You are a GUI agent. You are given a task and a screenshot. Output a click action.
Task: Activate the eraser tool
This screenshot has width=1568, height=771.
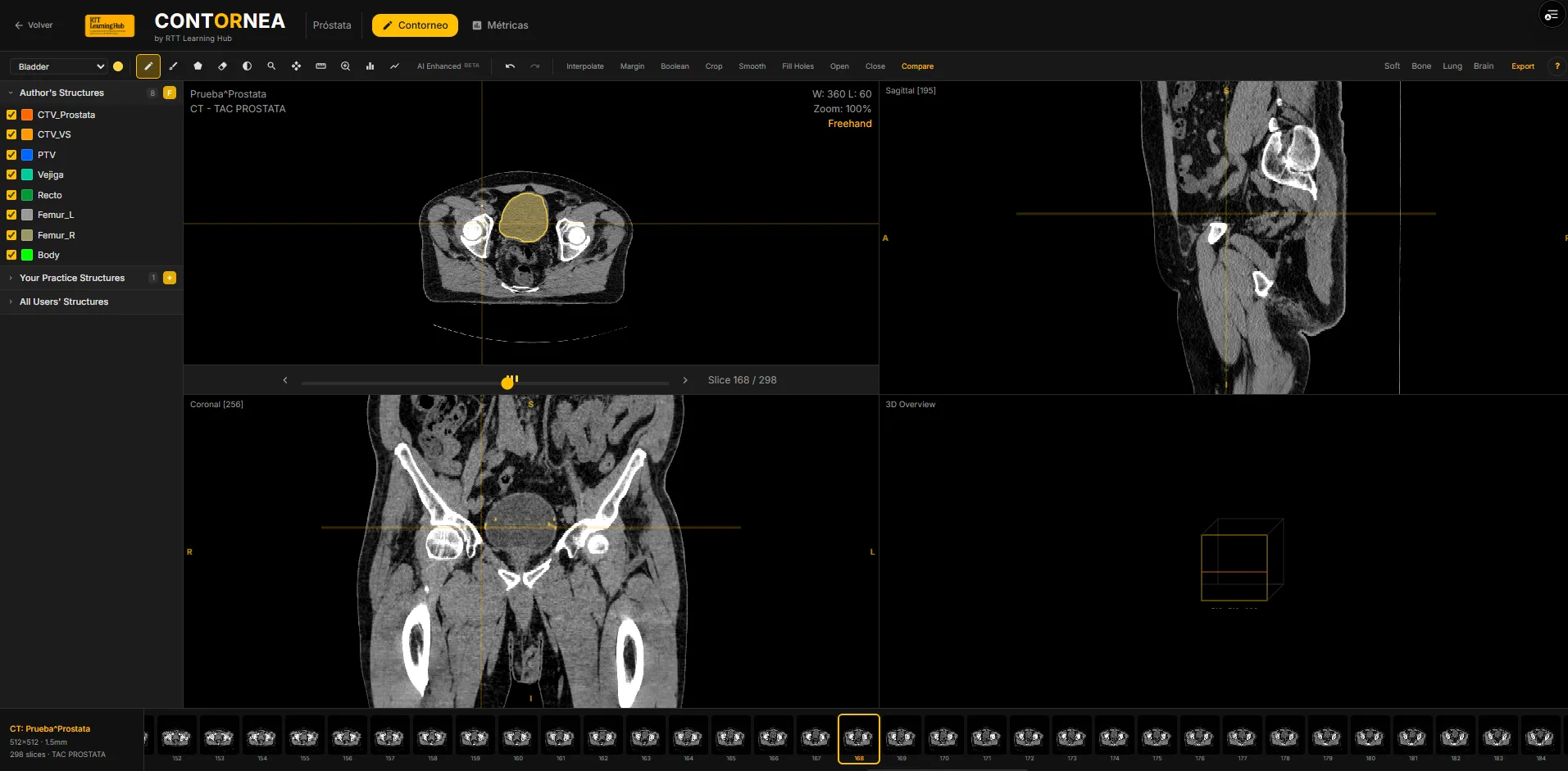[222, 66]
